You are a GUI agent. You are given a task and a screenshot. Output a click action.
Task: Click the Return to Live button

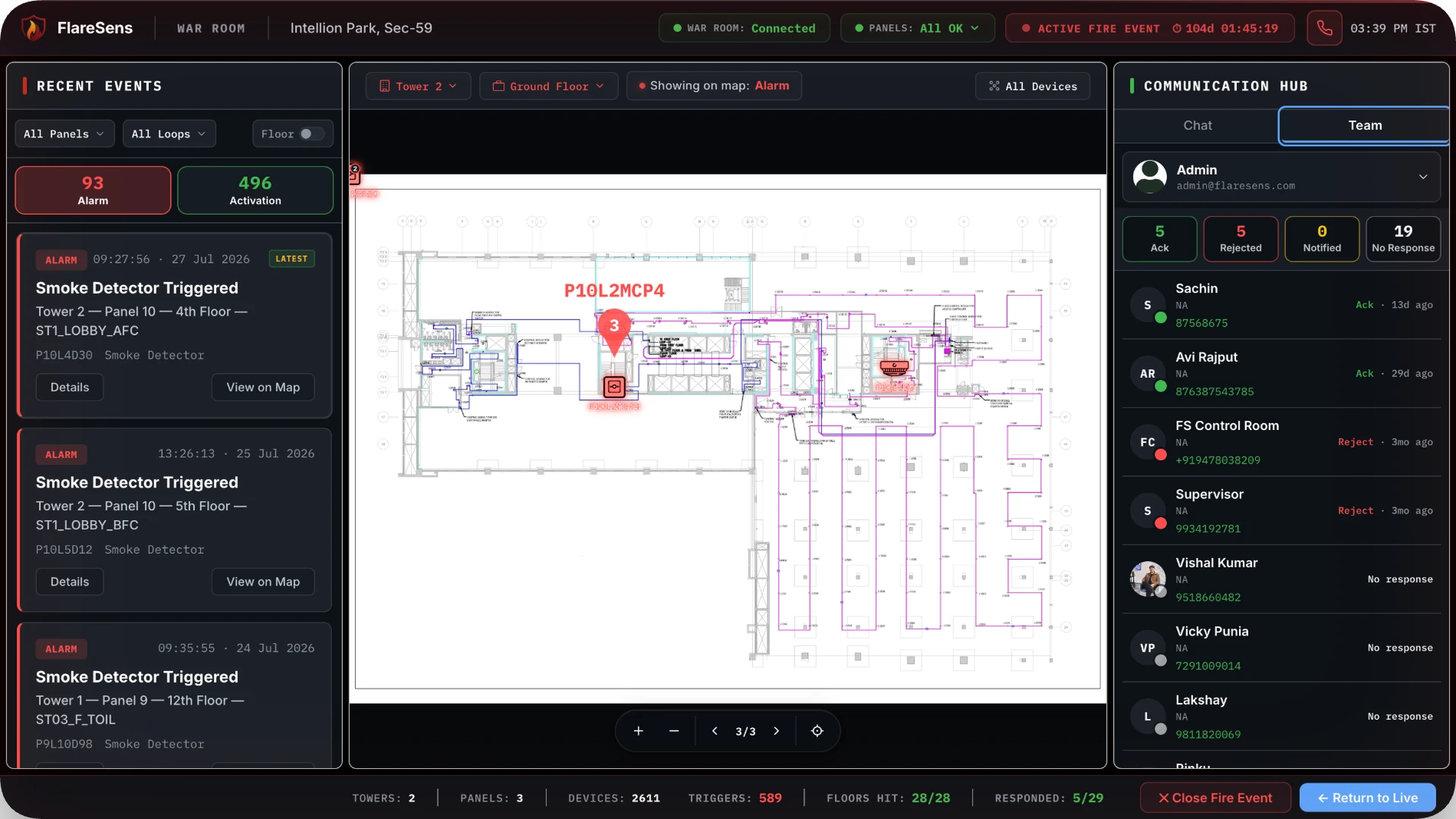(x=1367, y=798)
